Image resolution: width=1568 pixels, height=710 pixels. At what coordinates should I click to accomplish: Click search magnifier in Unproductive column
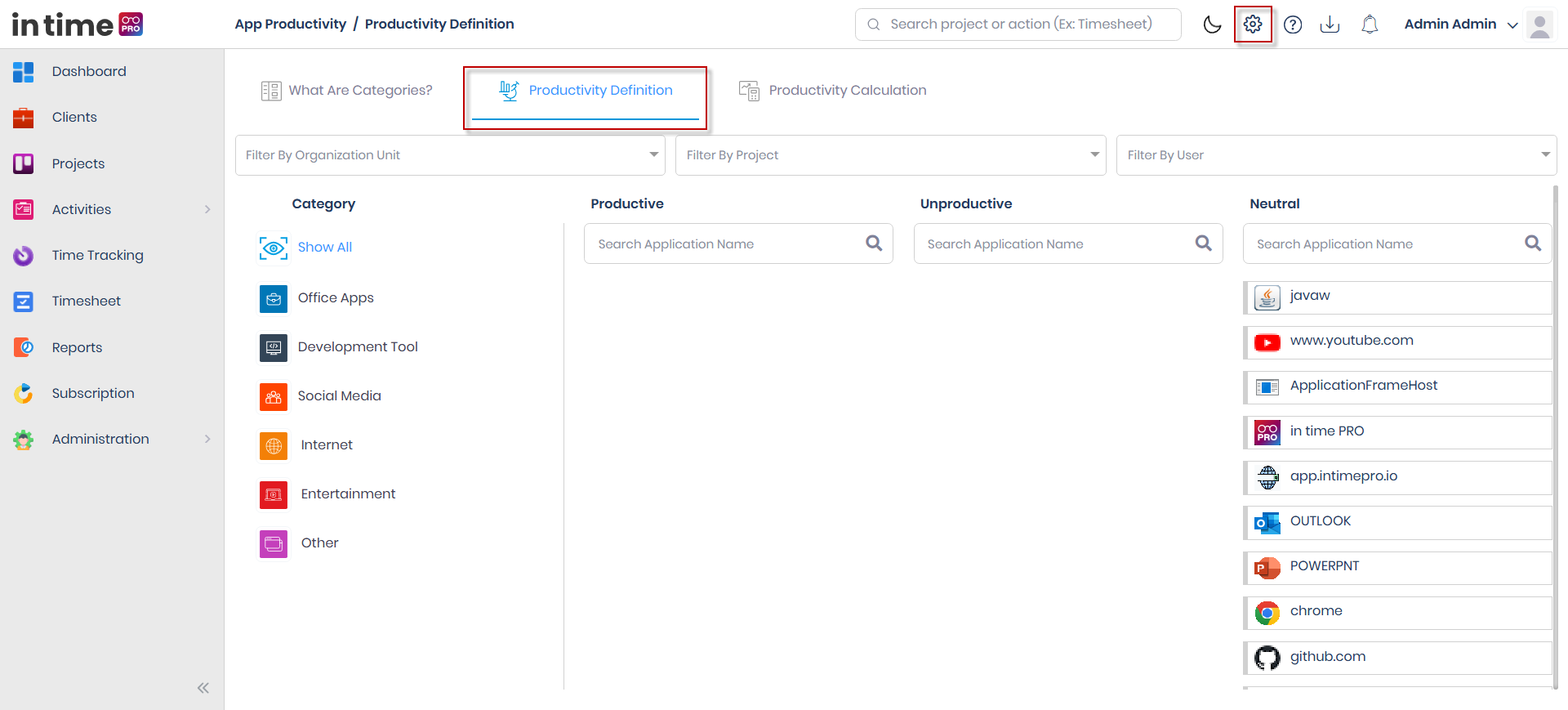1203,243
